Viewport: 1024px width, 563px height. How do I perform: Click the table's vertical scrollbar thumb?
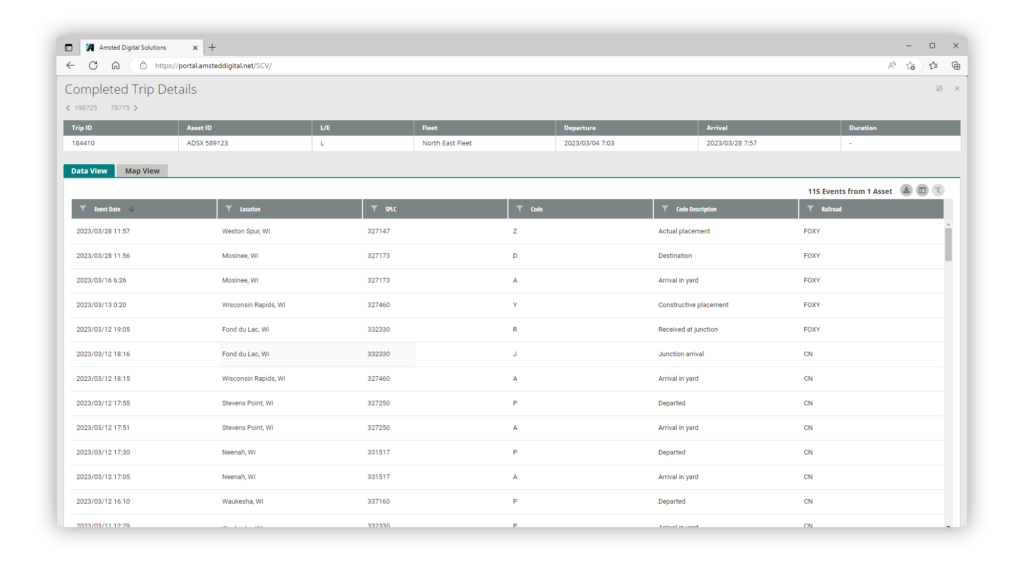(x=948, y=243)
